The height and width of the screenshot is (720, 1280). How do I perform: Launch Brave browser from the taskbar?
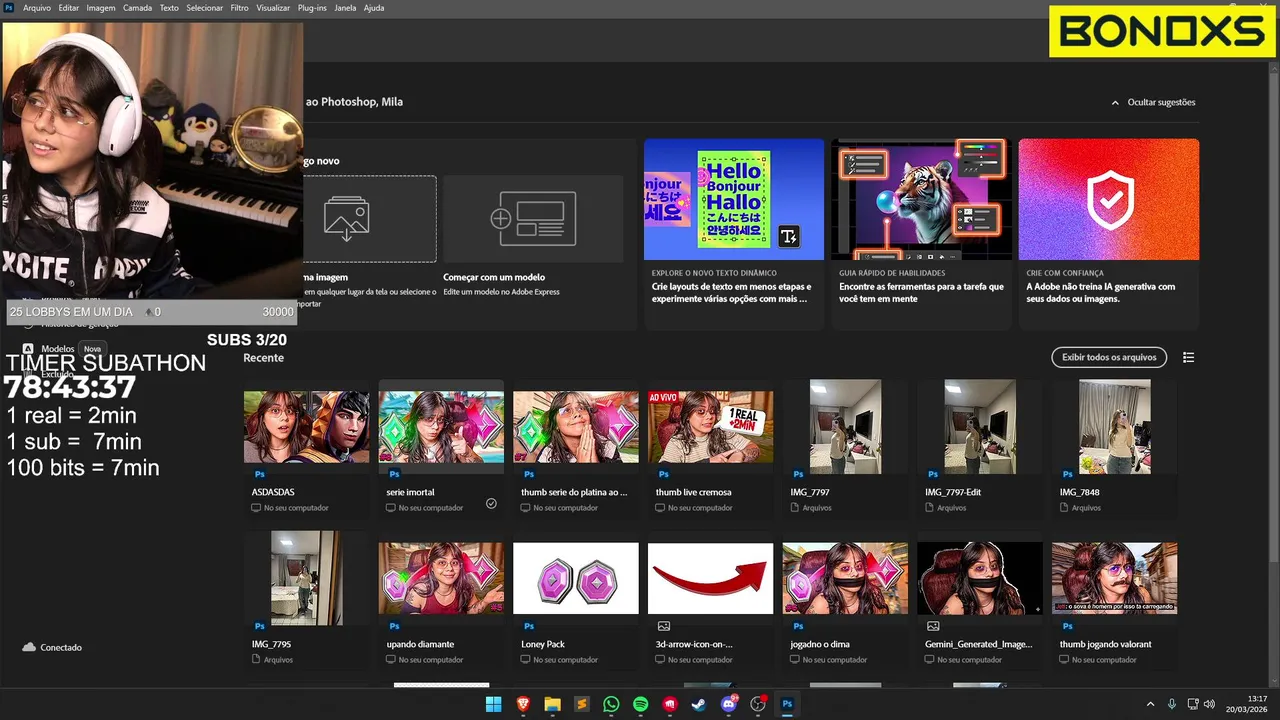(523, 704)
